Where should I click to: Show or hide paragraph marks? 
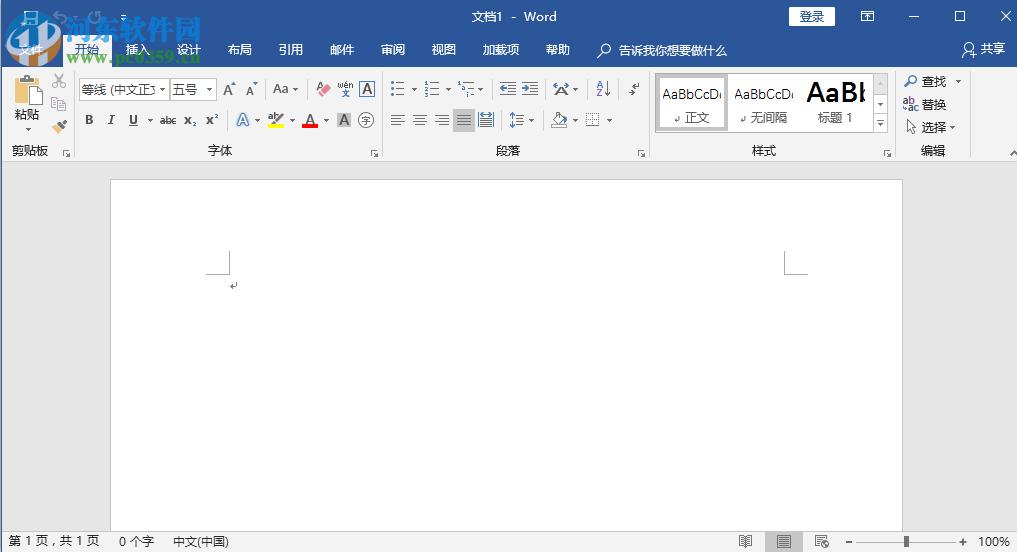(634, 89)
